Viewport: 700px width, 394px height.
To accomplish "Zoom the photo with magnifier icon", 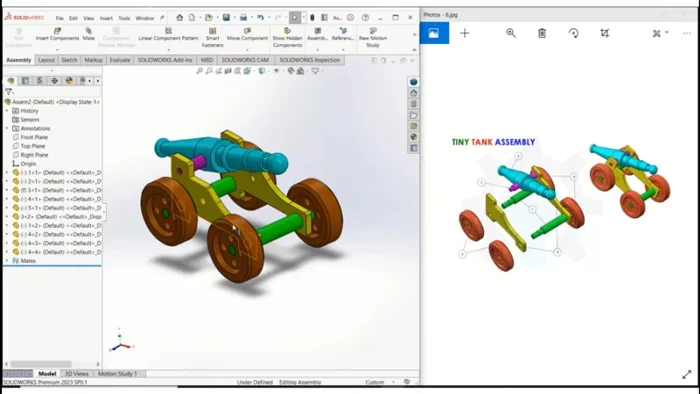I will [x=511, y=33].
